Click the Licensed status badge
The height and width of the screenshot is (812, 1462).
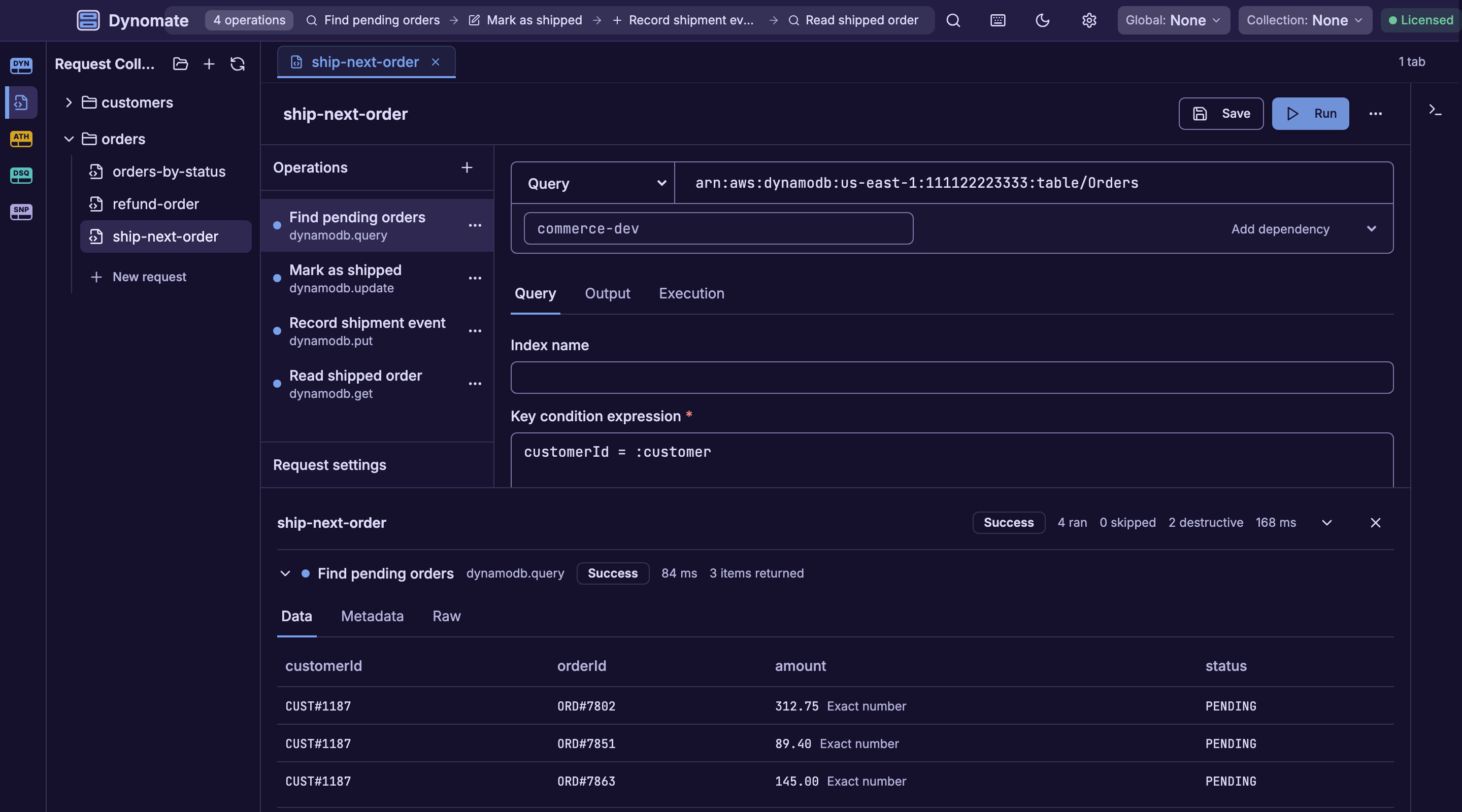tap(1420, 20)
